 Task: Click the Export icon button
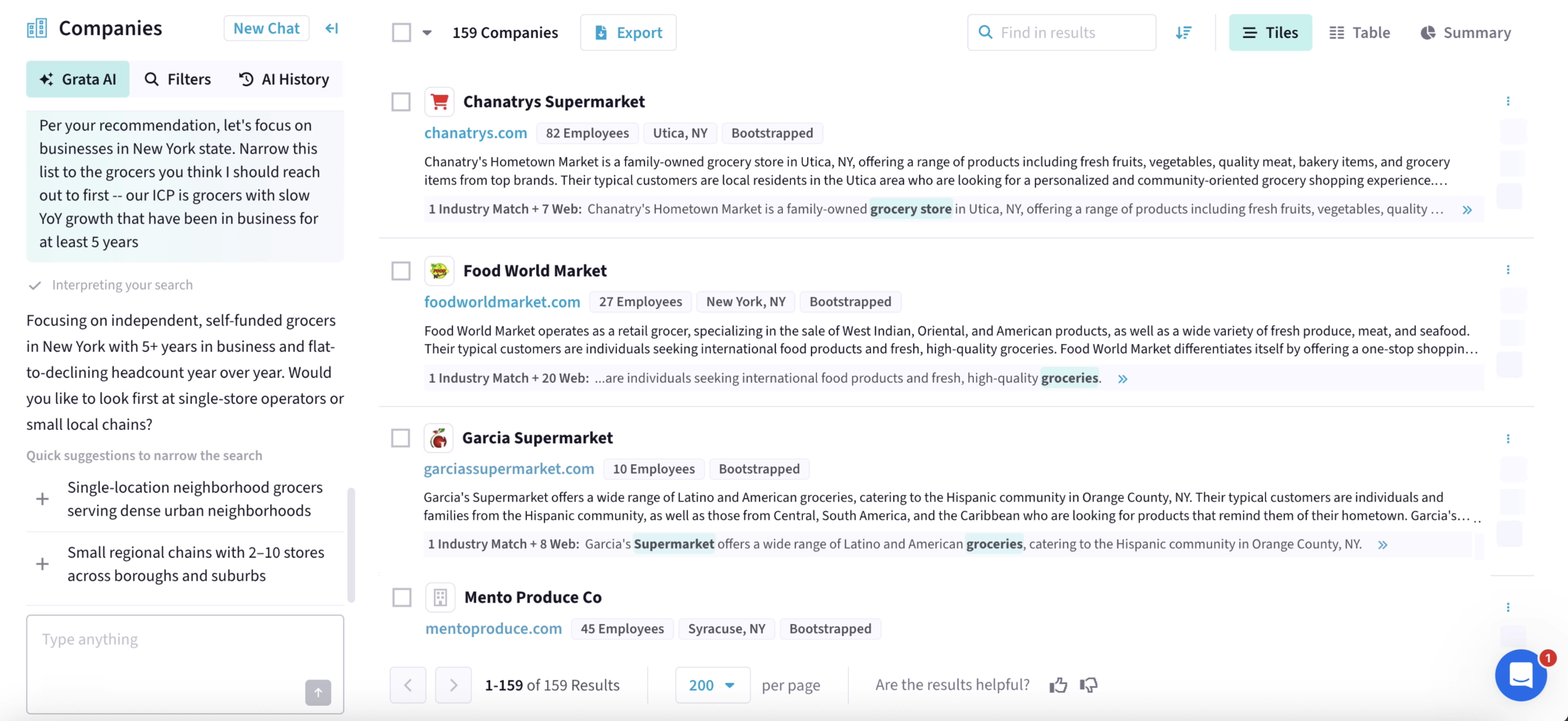click(601, 32)
